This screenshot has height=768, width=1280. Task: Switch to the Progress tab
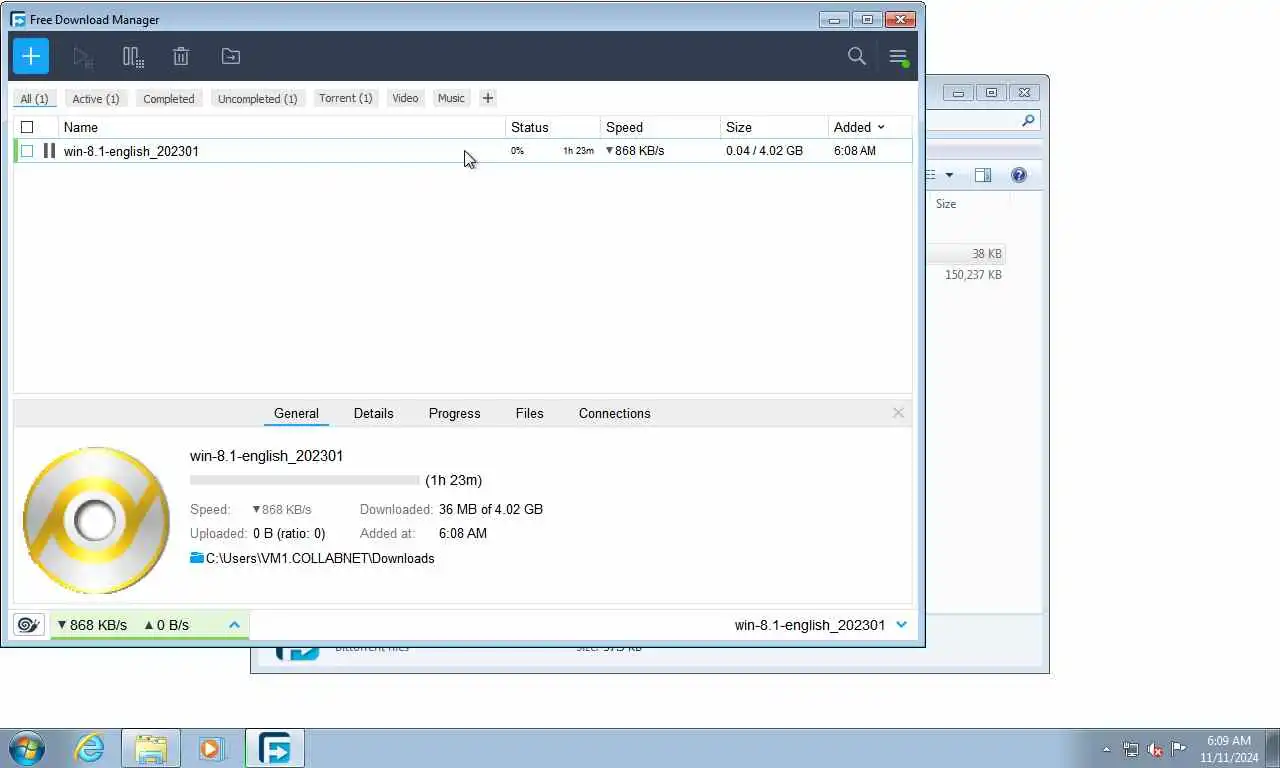[455, 413]
